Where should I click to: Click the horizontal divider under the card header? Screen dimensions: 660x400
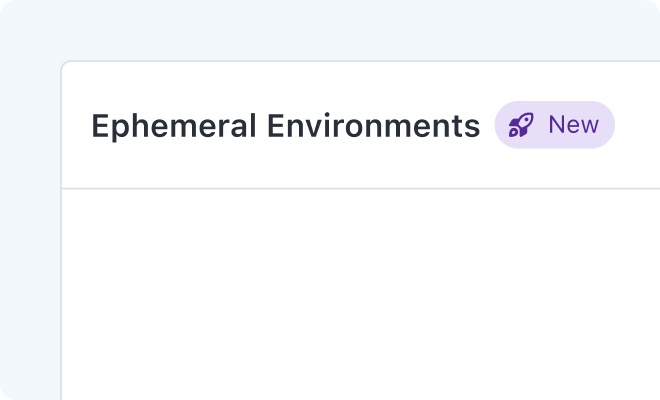point(361,189)
